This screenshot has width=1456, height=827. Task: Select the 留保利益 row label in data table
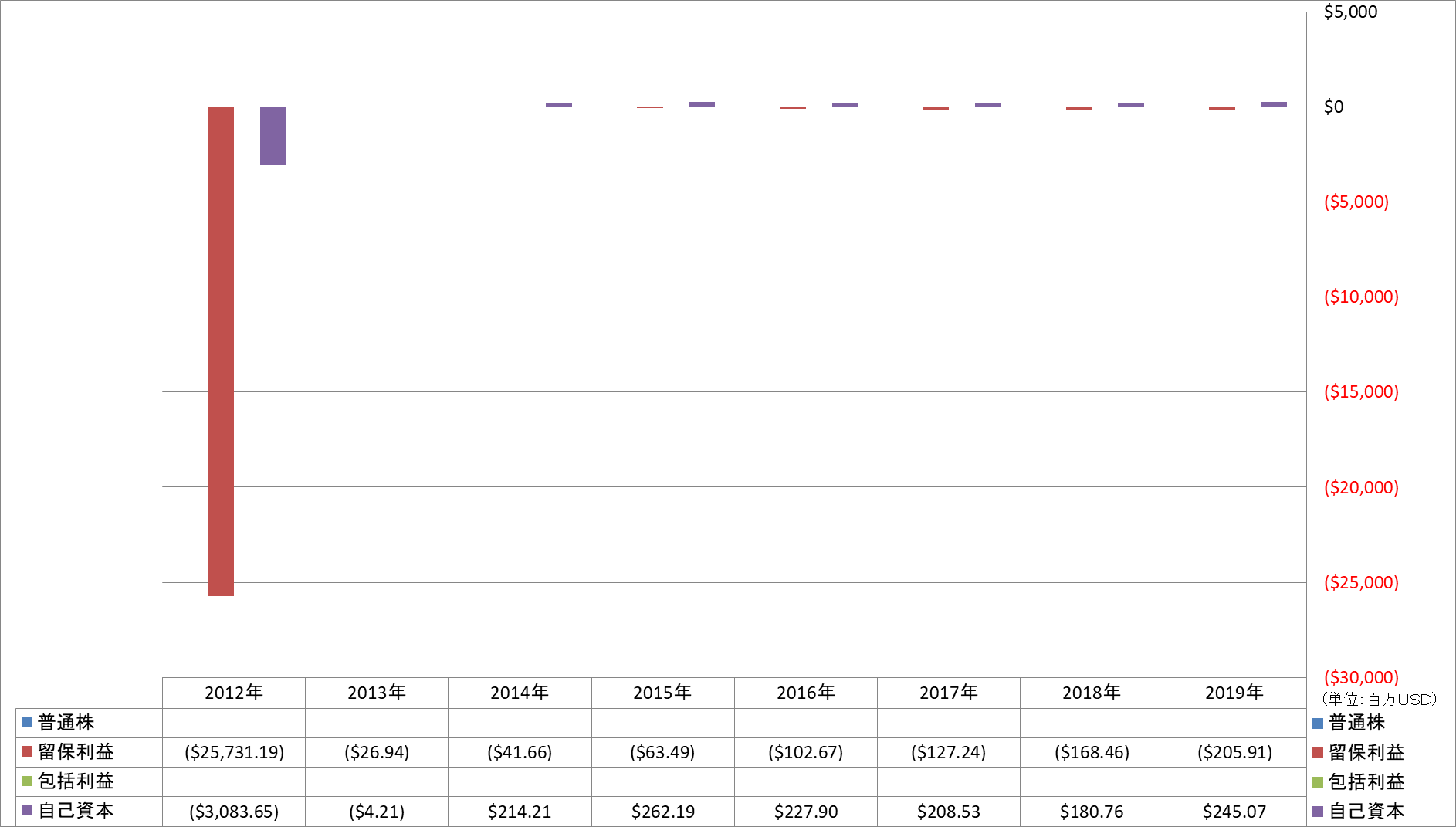[76, 752]
